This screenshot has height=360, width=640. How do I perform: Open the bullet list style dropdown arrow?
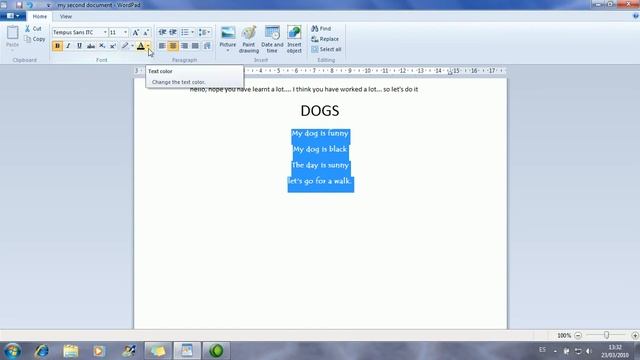click(x=193, y=32)
